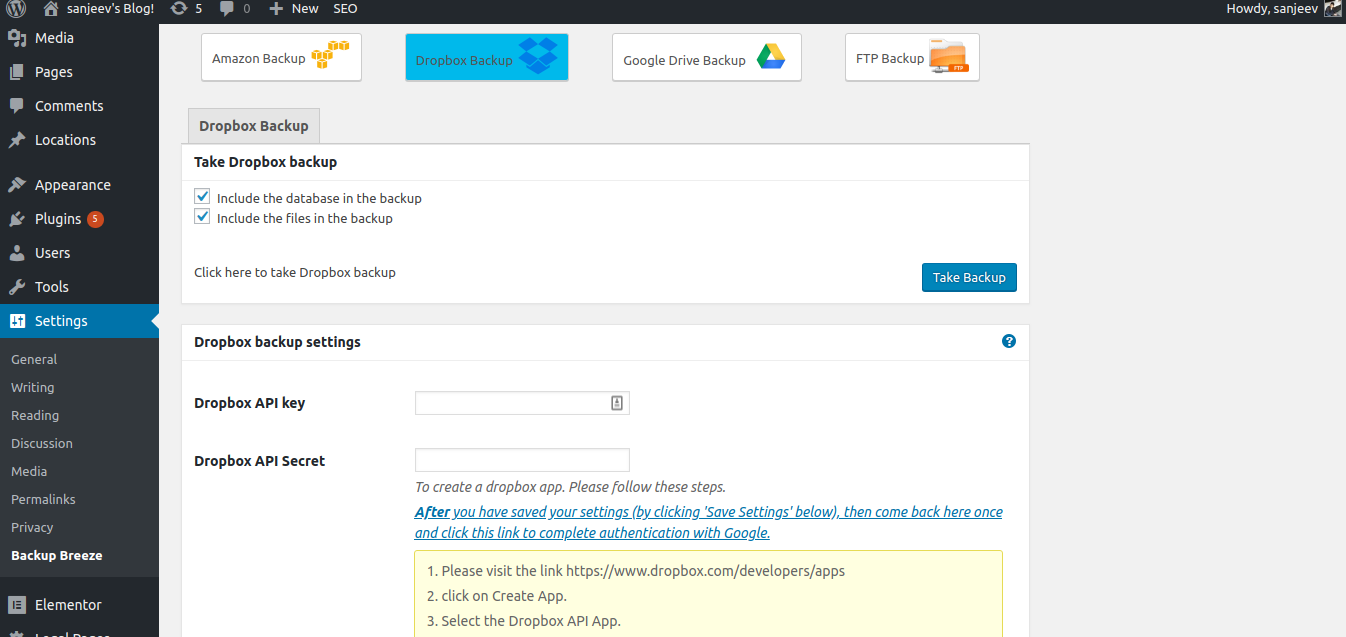This screenshot has width=1346, height=637.
Task: Go to Media in the sidebar menu
Action: 54,38
